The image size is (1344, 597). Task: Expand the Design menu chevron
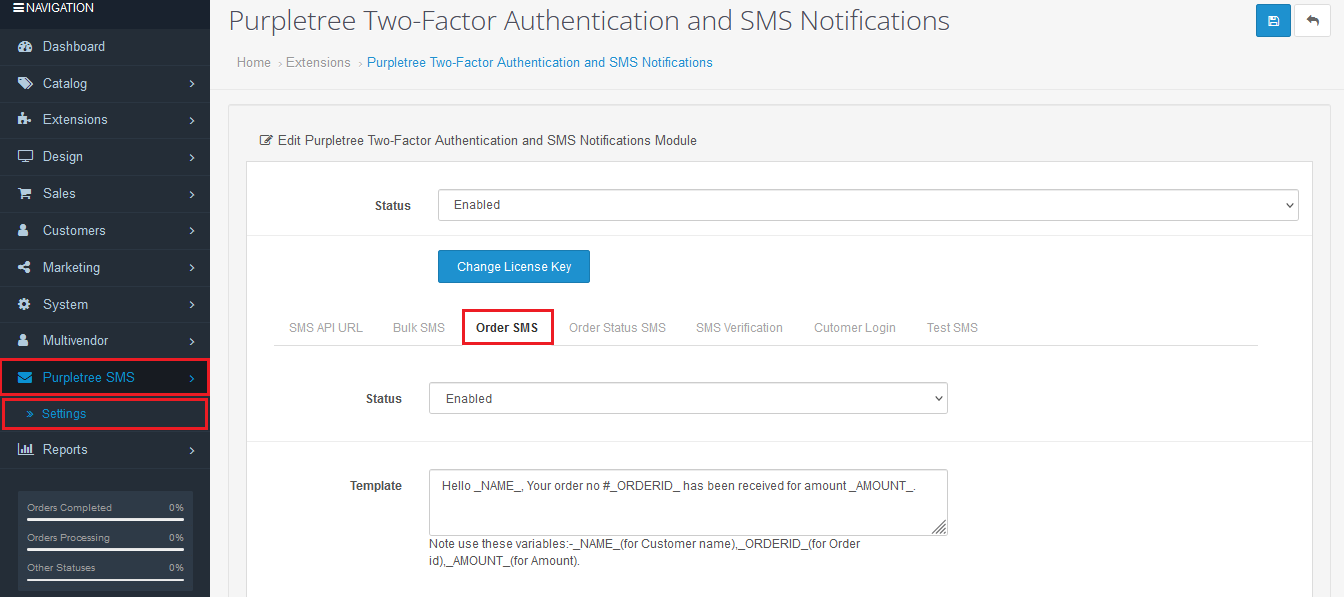click(191, 157)
